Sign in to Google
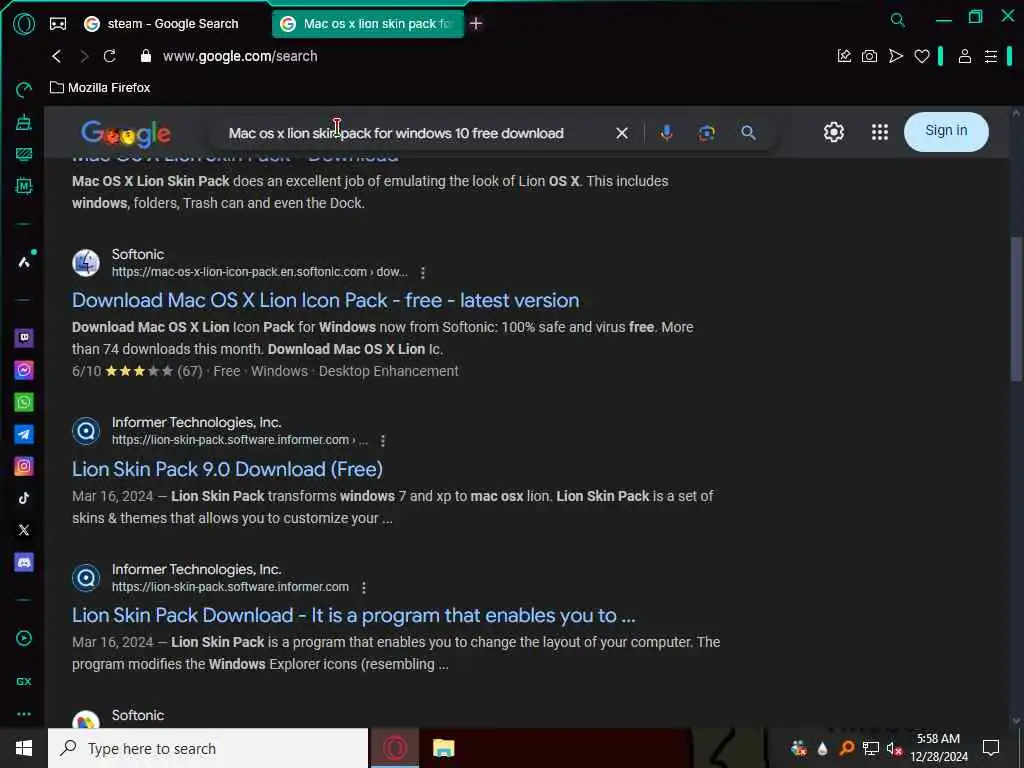 click(946, 131)
